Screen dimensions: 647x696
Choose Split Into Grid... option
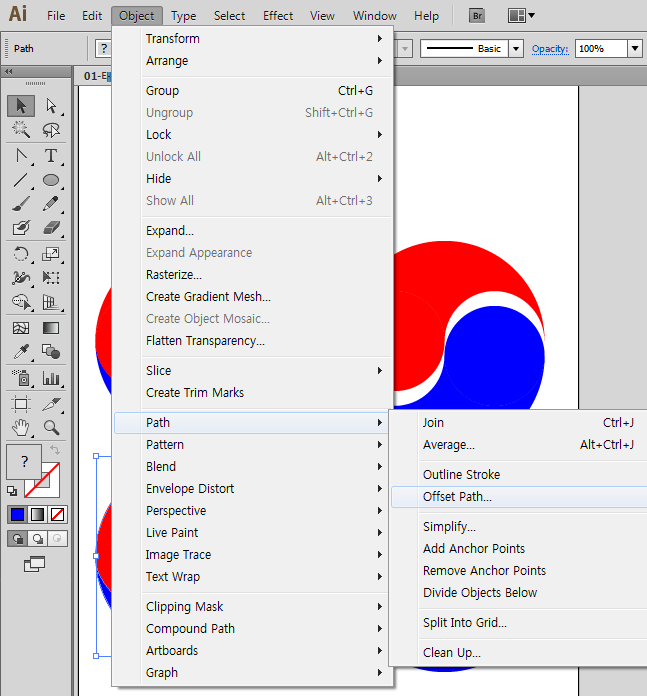coord(519,623)
